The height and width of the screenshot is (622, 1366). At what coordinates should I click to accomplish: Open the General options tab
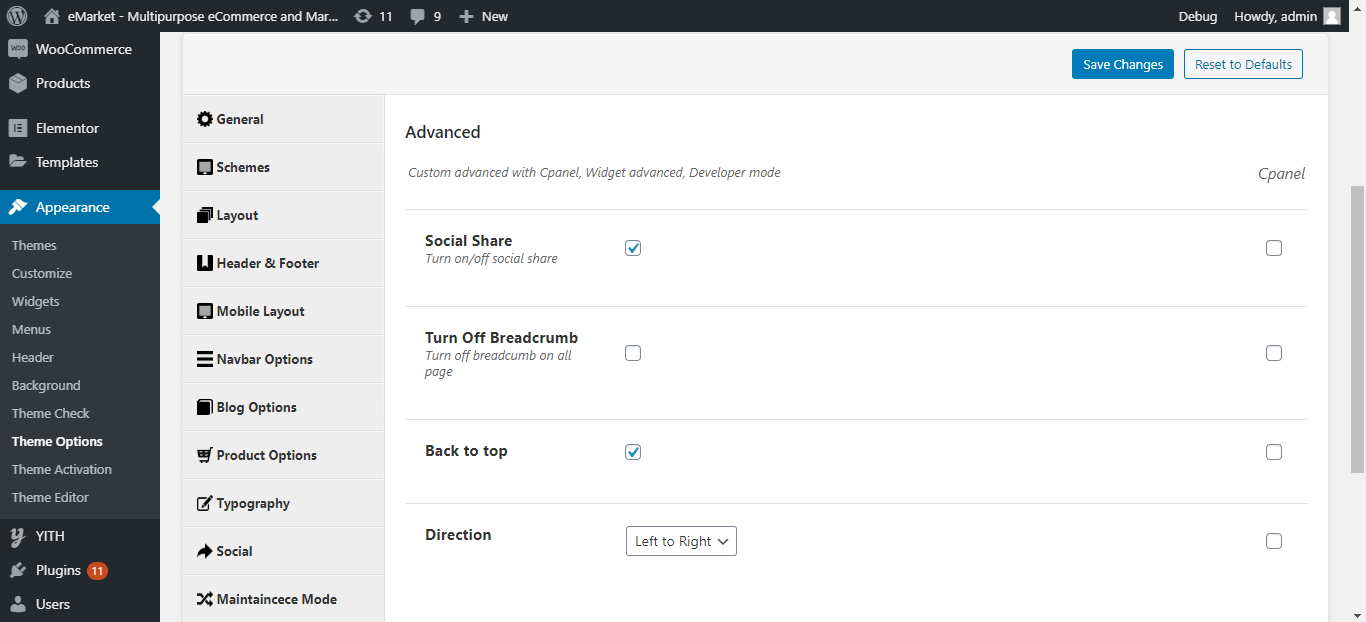coord(283,119)
